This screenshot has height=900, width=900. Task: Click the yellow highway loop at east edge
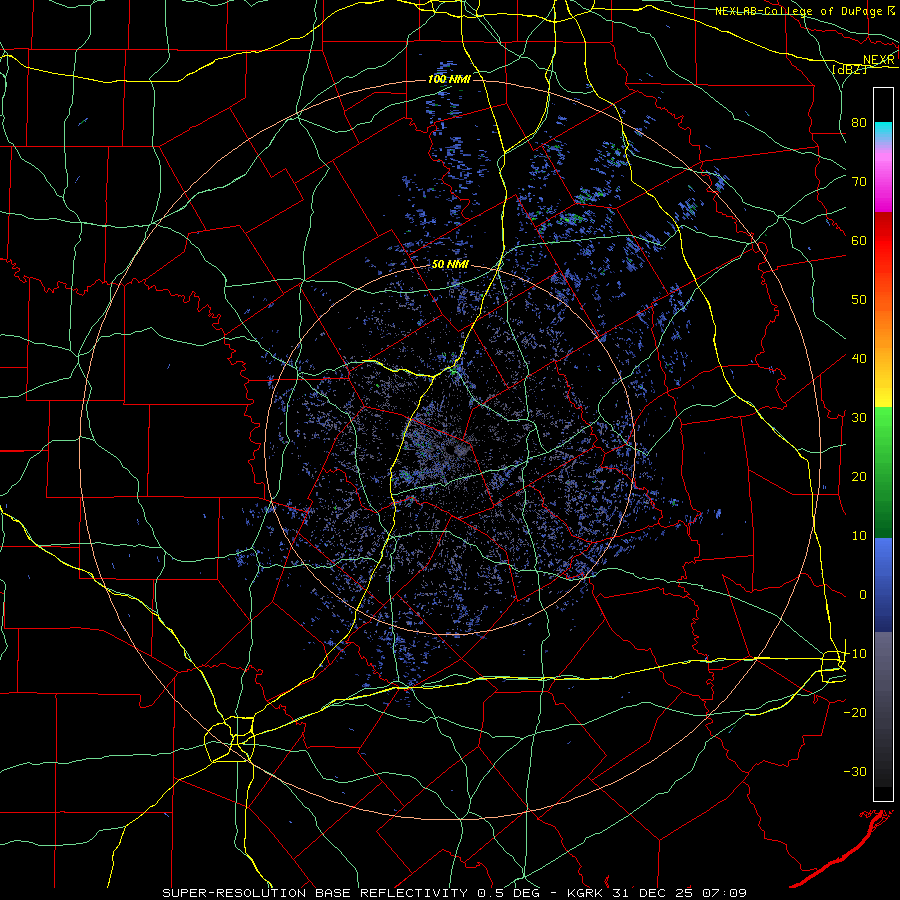(x=833, y=664)
